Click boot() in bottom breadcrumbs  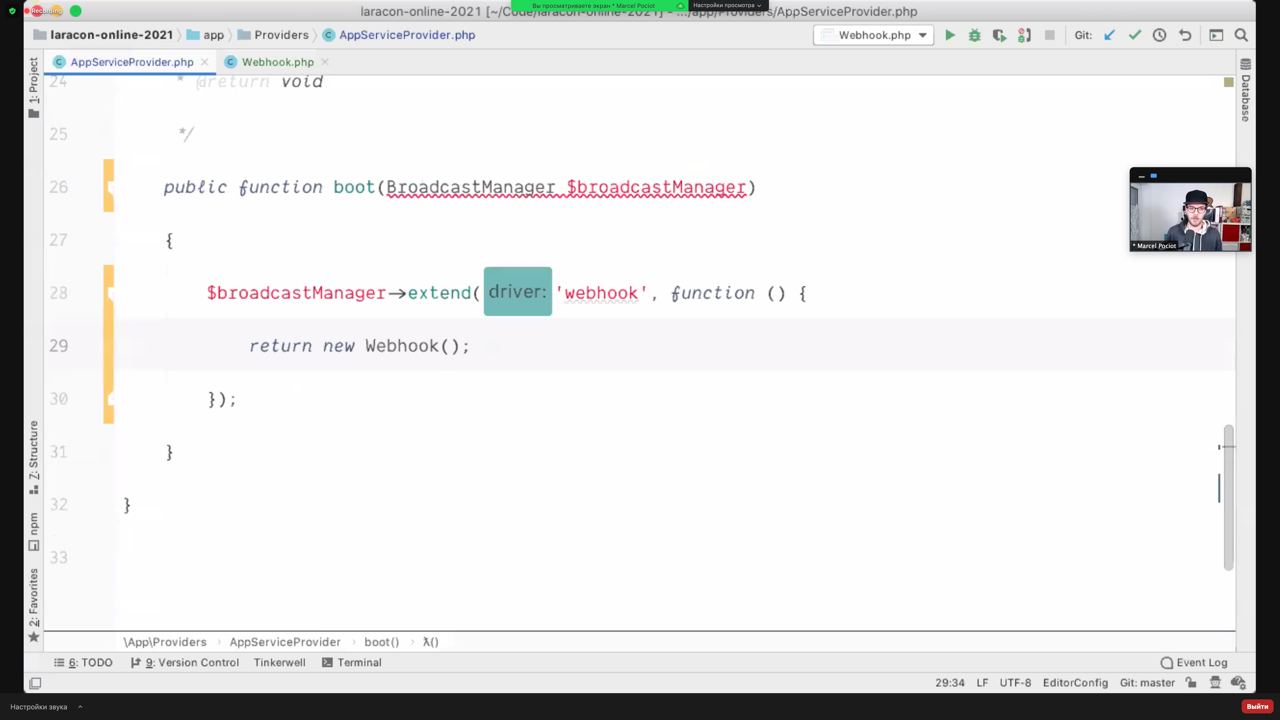[381, 642]
